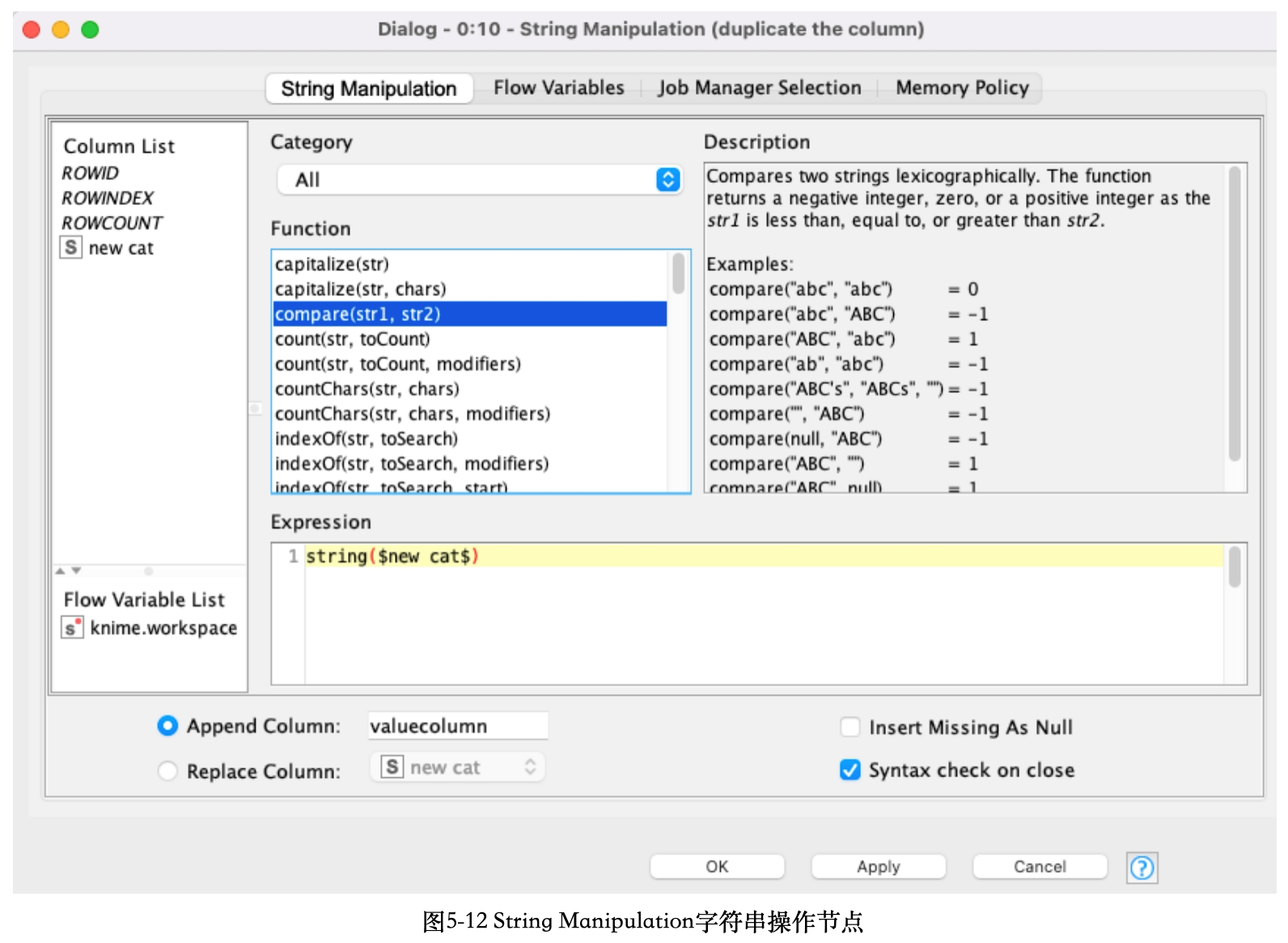Select capitalize(str) function
Screen dimensions: 1288x943
coord(470,264)
